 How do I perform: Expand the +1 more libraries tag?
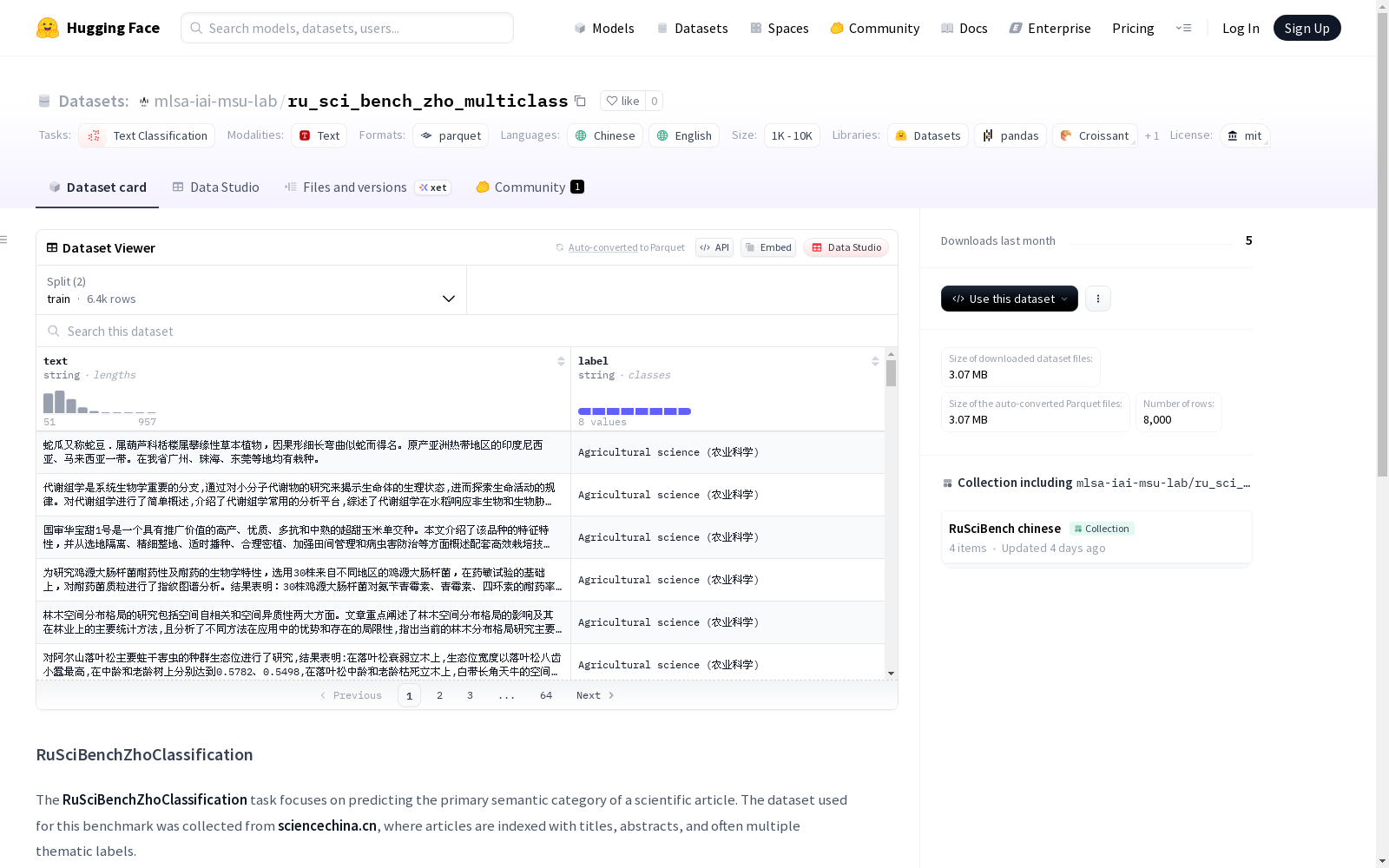(x=1152, y=135)
